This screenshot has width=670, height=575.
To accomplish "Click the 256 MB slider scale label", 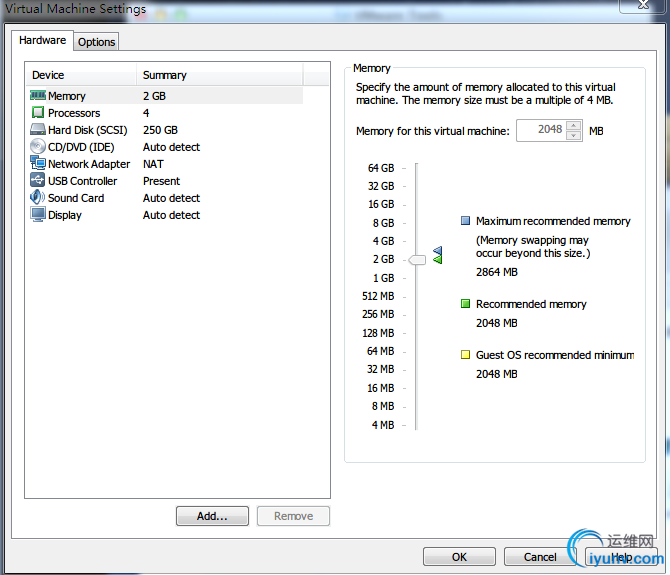I will click(x=378, y=314).
